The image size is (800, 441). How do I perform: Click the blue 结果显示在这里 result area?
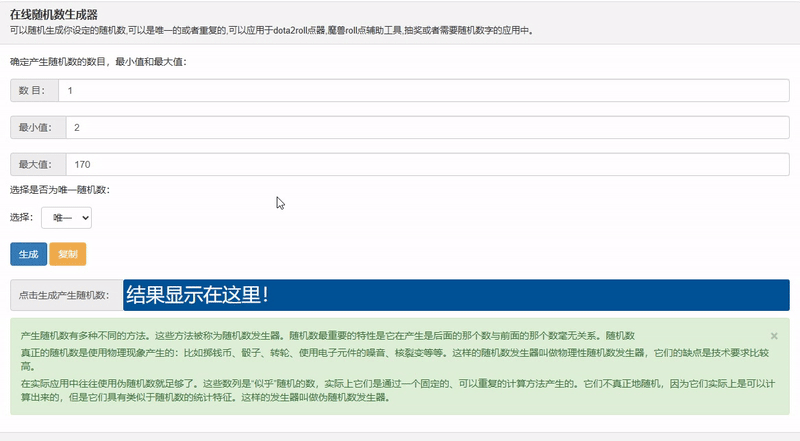coord(456,295)
